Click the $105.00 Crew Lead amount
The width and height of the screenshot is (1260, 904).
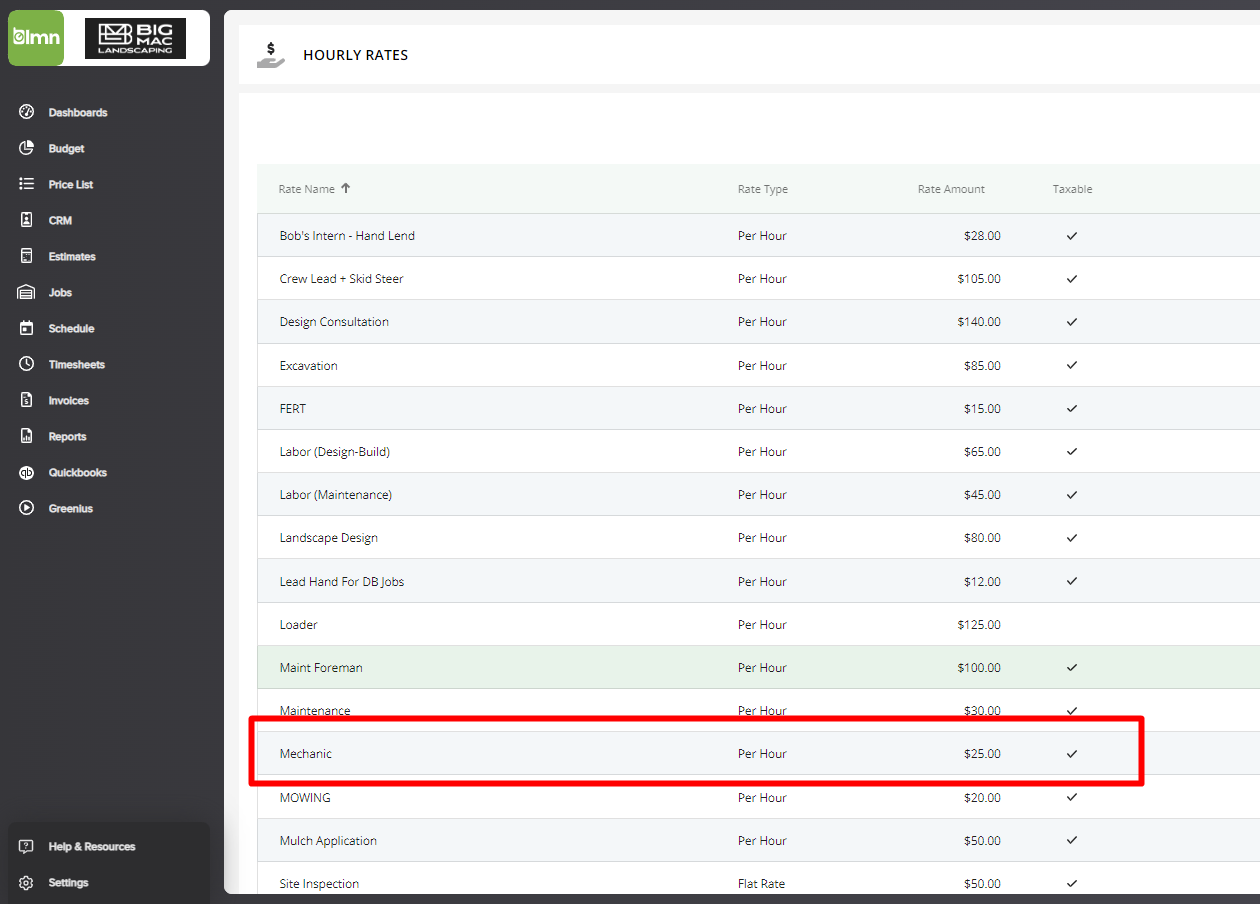tap(979, 279)
